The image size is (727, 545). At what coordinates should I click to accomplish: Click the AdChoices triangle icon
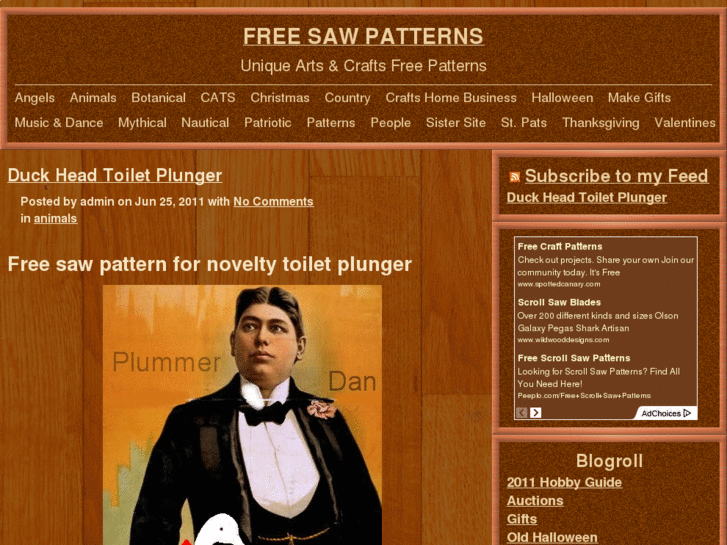coord(687,413)
